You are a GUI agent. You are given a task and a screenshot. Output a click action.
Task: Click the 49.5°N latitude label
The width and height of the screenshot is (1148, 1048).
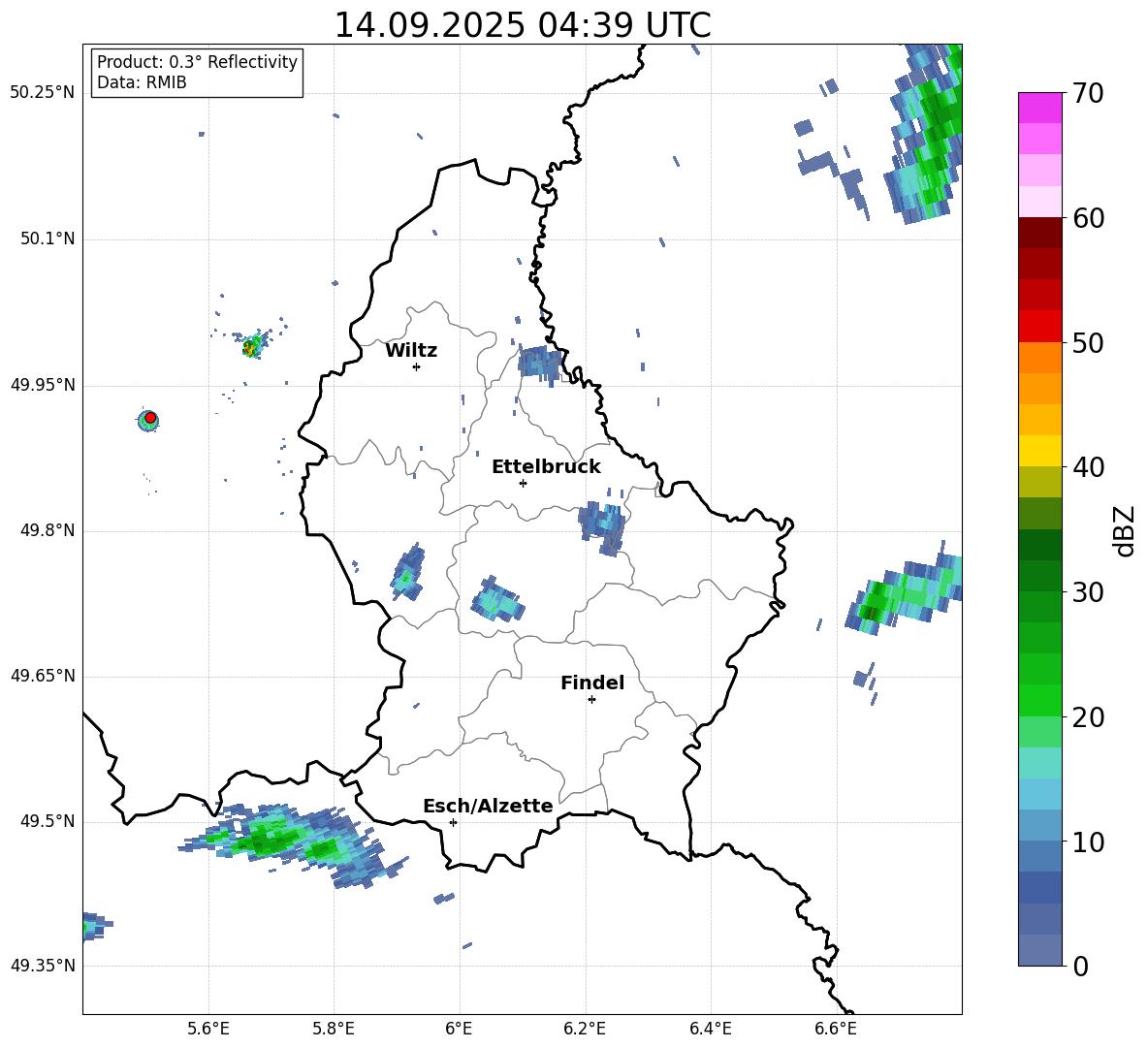click(47, 821)
